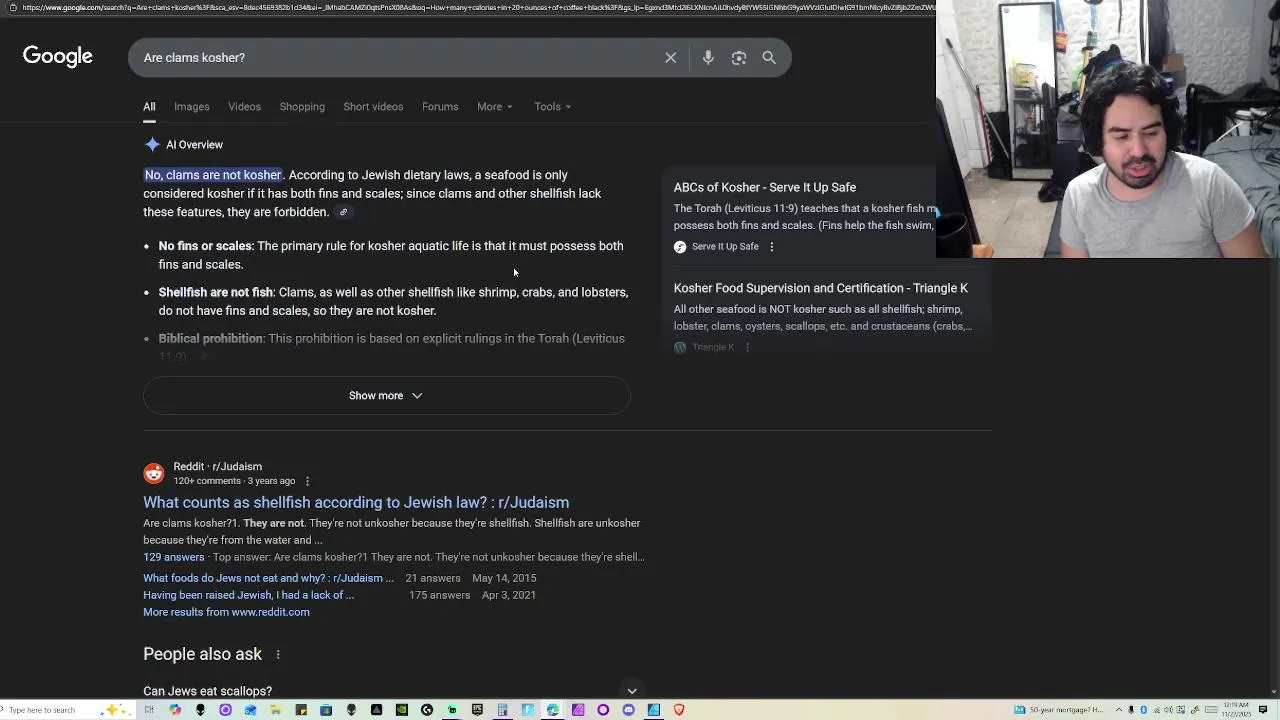The image size is (1280, 720).
Task: Open '50-year mortgage?' news widget in taskbar
Action: [x=1059, y=710]
